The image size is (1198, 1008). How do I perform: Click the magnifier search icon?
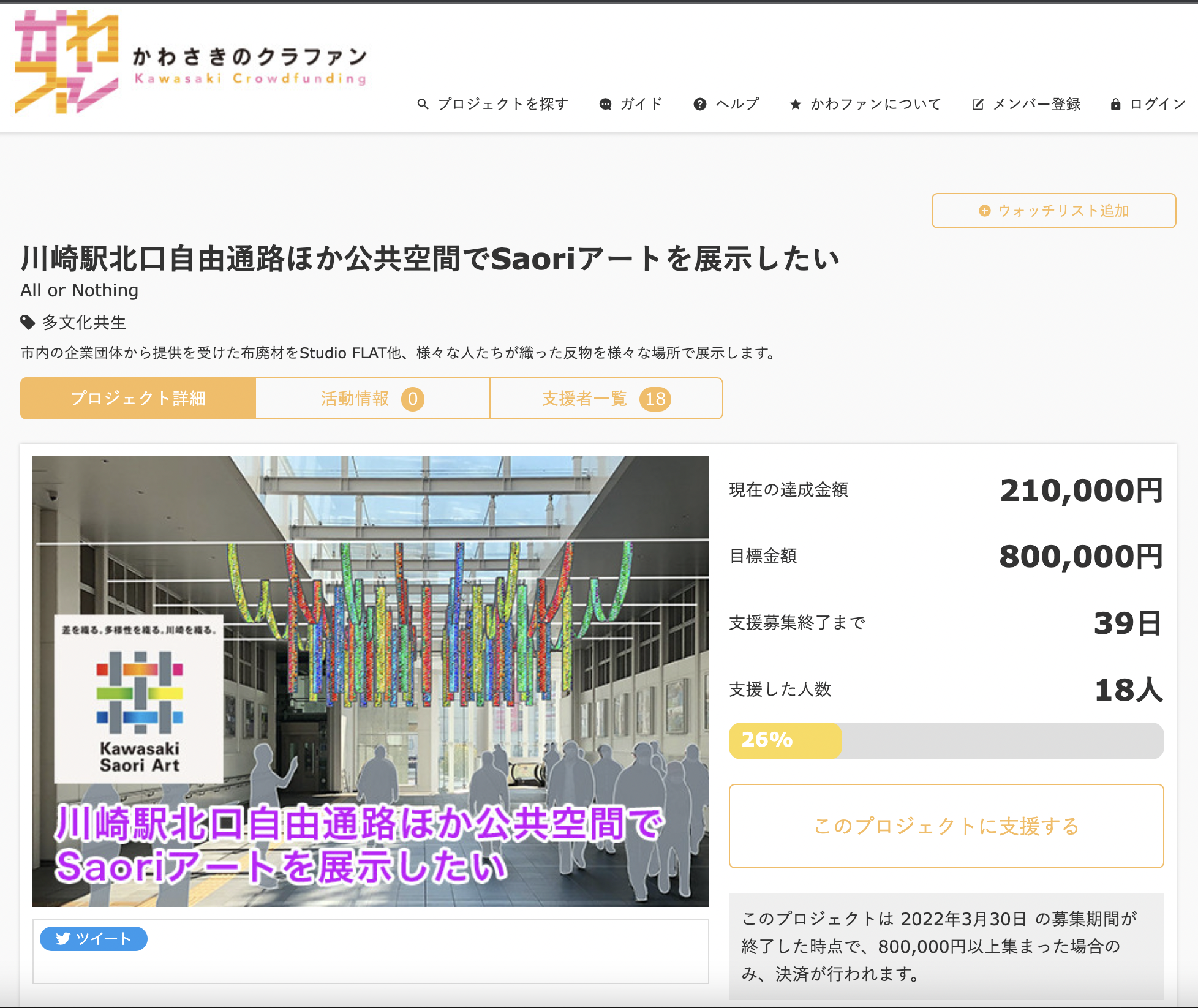click(423, 104)
